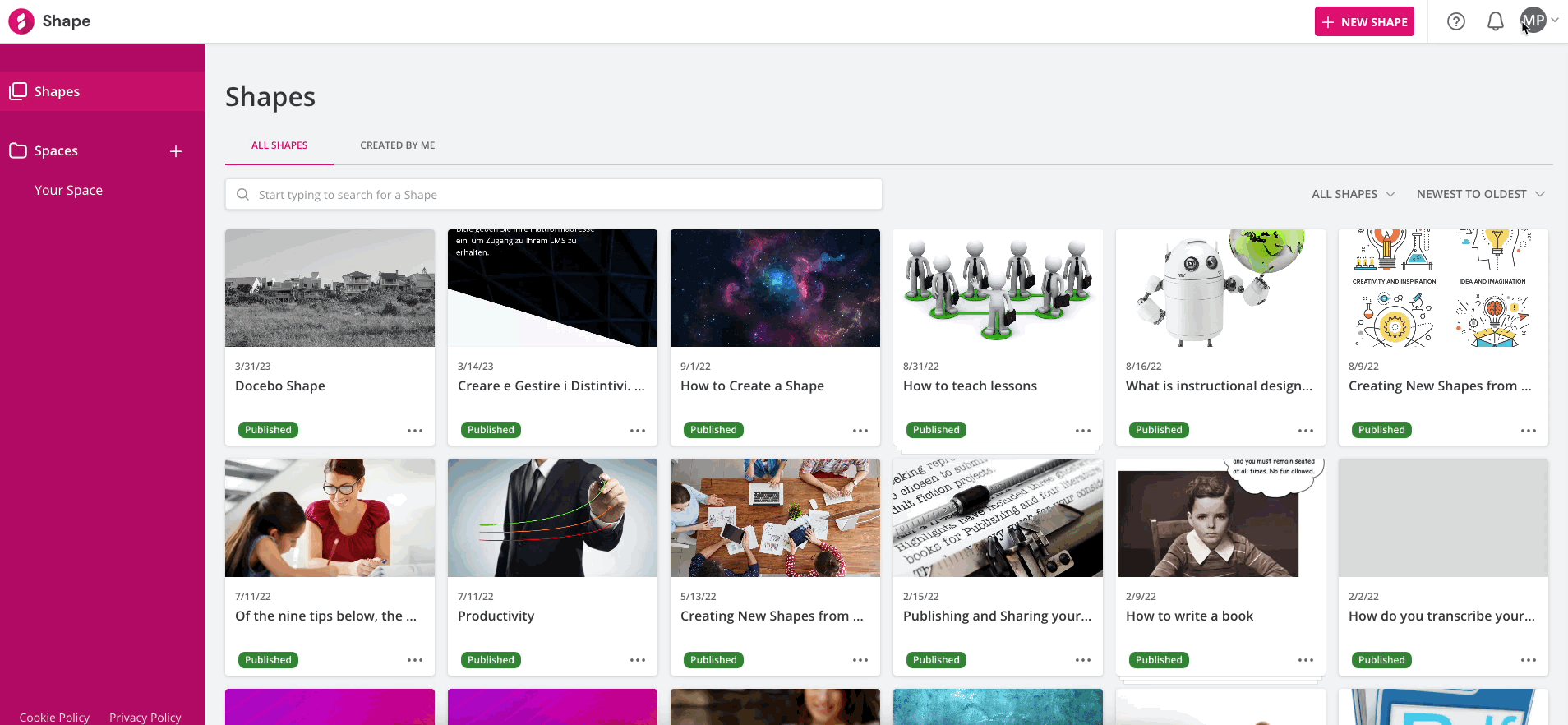Switch to the ALL SHAPES tab
This screenshot has height=725, width=1568.
(279, 145)
